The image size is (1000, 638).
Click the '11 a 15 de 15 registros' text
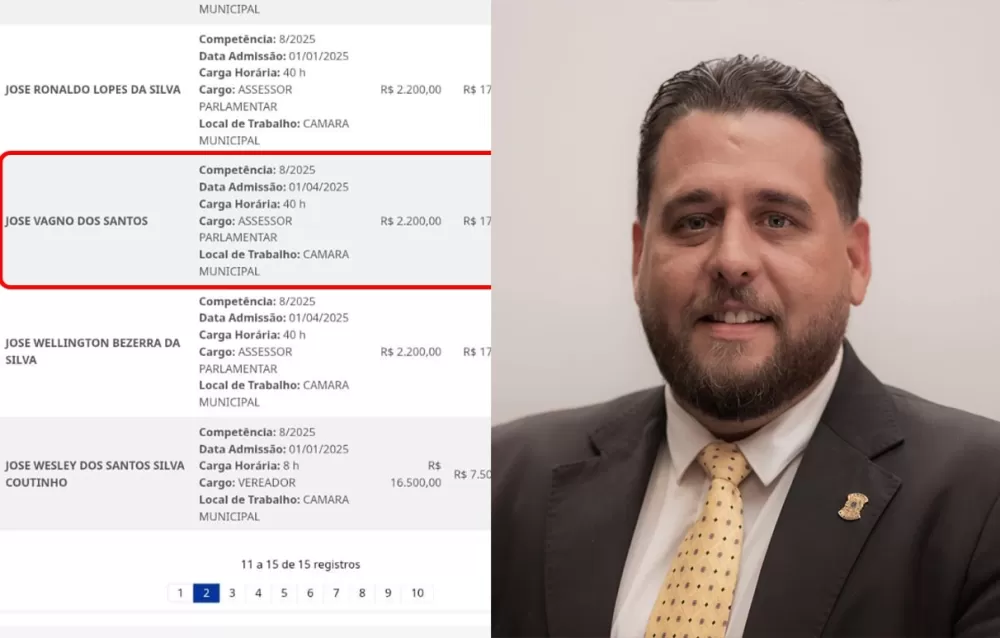pos(300,565)
